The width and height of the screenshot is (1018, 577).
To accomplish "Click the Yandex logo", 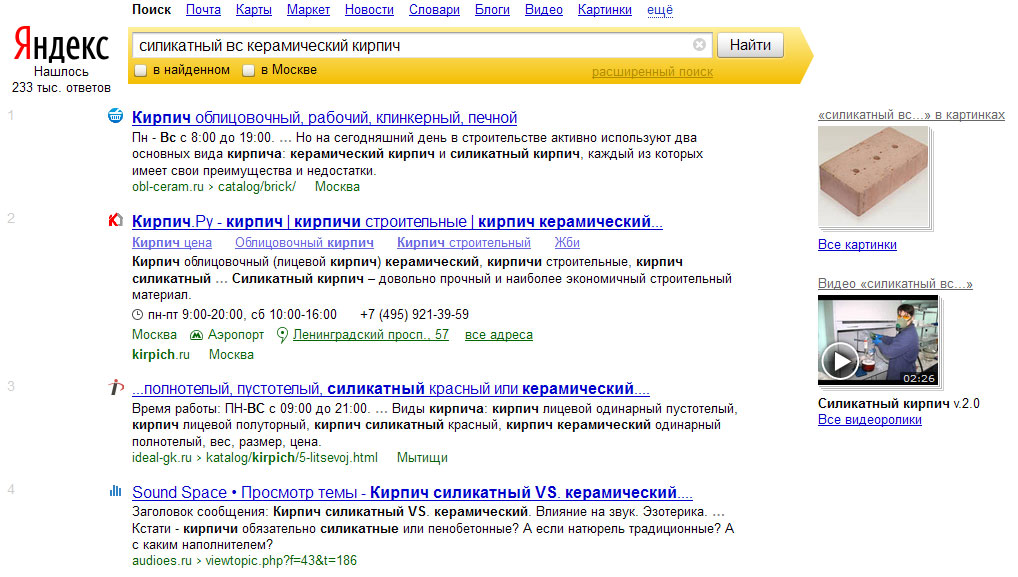I will (61, 45).
